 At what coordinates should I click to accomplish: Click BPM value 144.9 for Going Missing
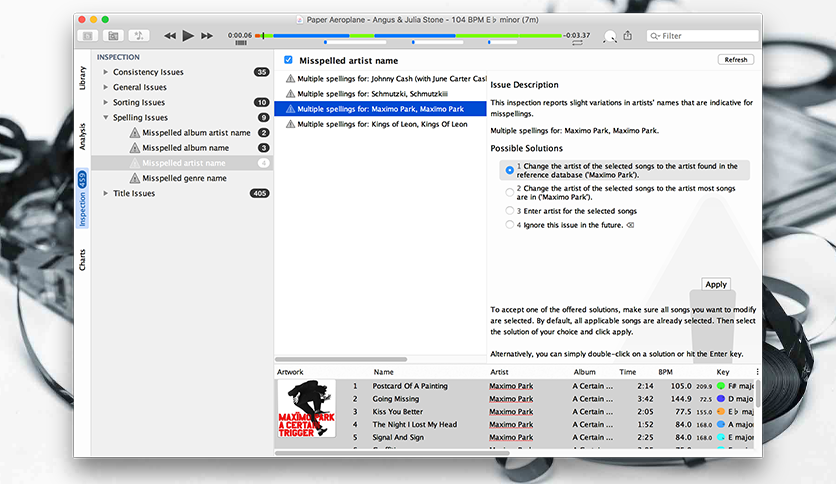point(681,399)
